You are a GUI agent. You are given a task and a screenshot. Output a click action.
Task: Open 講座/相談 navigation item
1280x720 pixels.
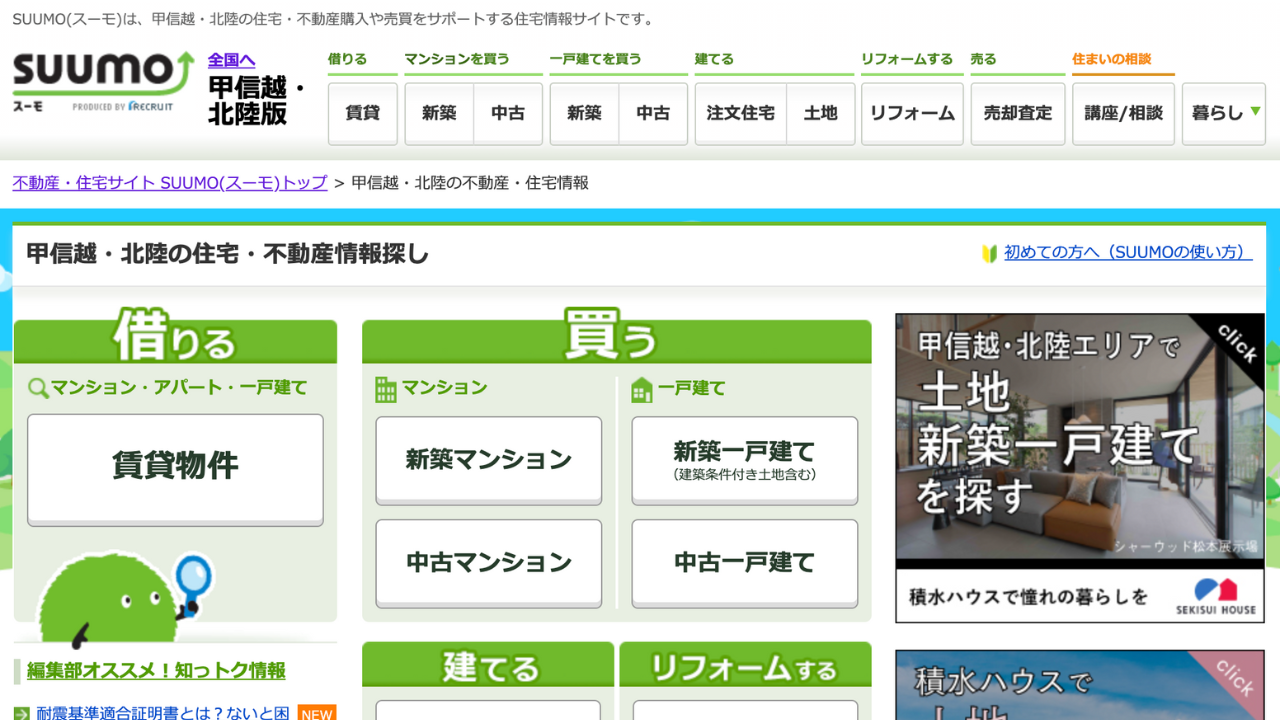(1123, 114)
